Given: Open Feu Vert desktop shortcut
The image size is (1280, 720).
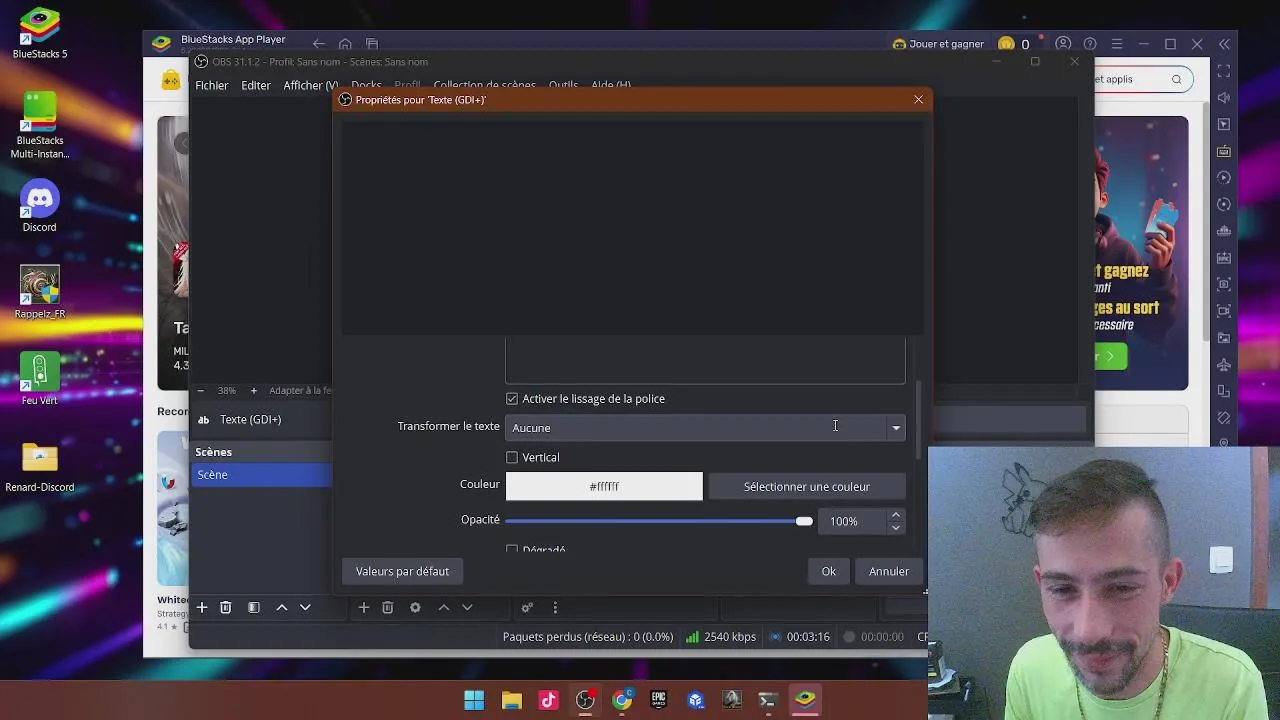Looking at the screenshot, I should coord(40,380).
